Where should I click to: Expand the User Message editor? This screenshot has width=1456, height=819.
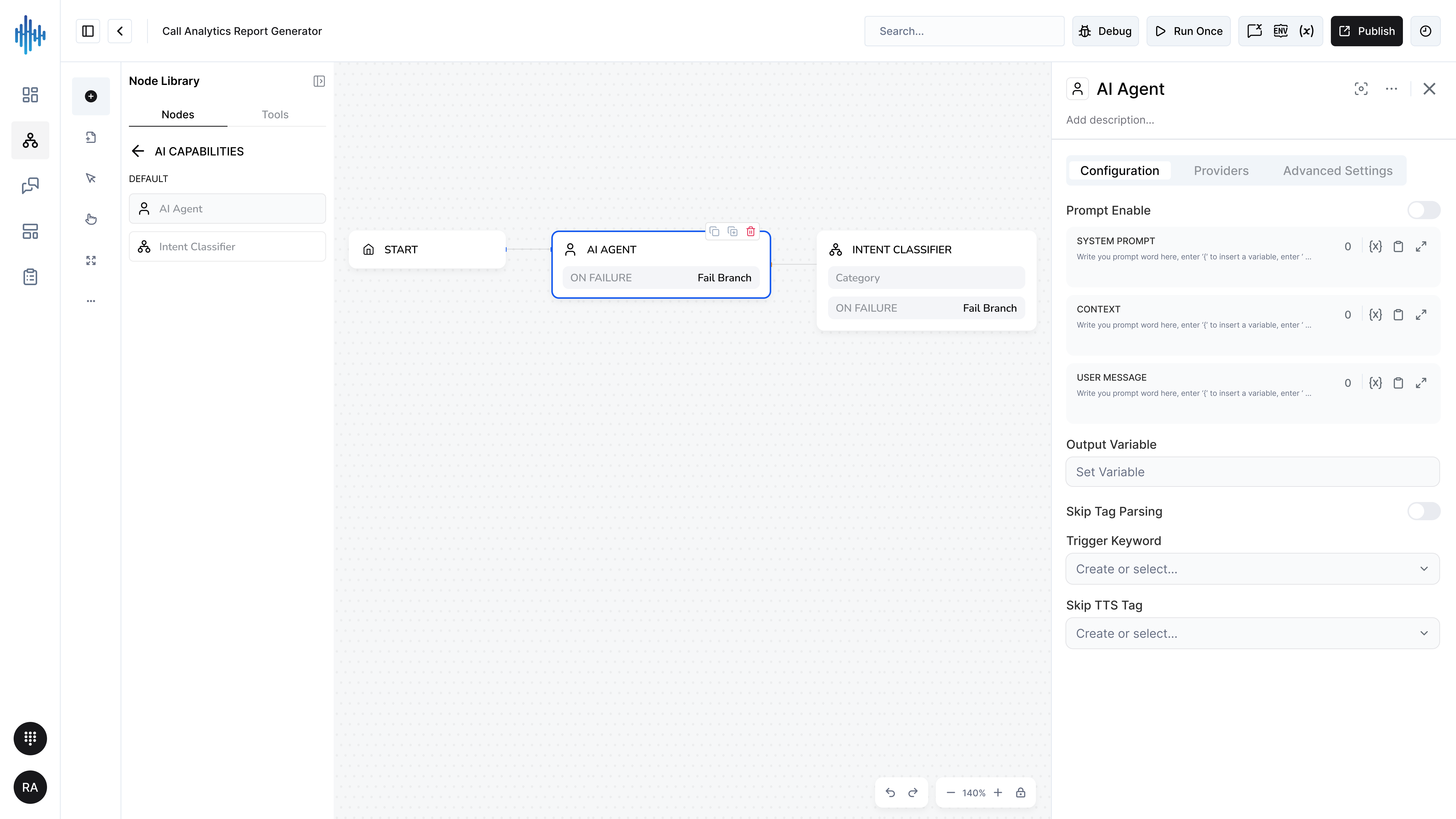click(1421, 383)
